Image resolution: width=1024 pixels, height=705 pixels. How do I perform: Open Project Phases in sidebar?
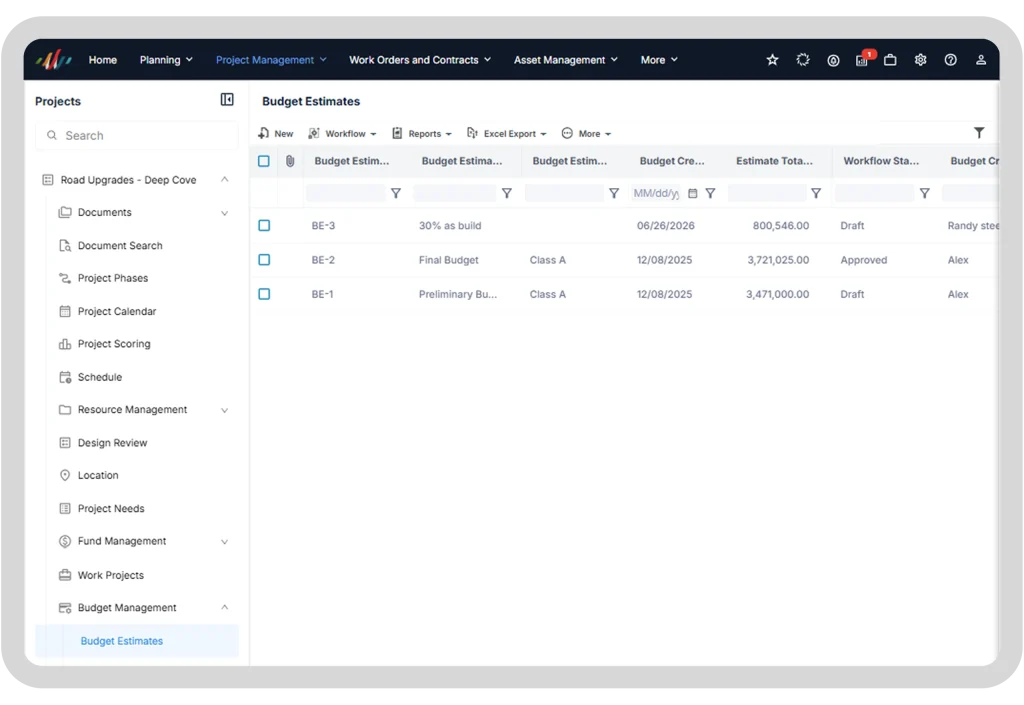click(x=103, y=278)
